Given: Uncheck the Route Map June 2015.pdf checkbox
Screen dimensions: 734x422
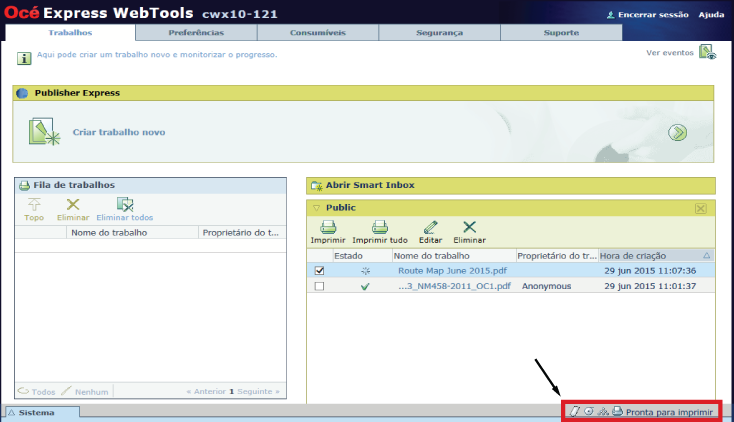Looking at the screenshot, I should coord(319,270).
